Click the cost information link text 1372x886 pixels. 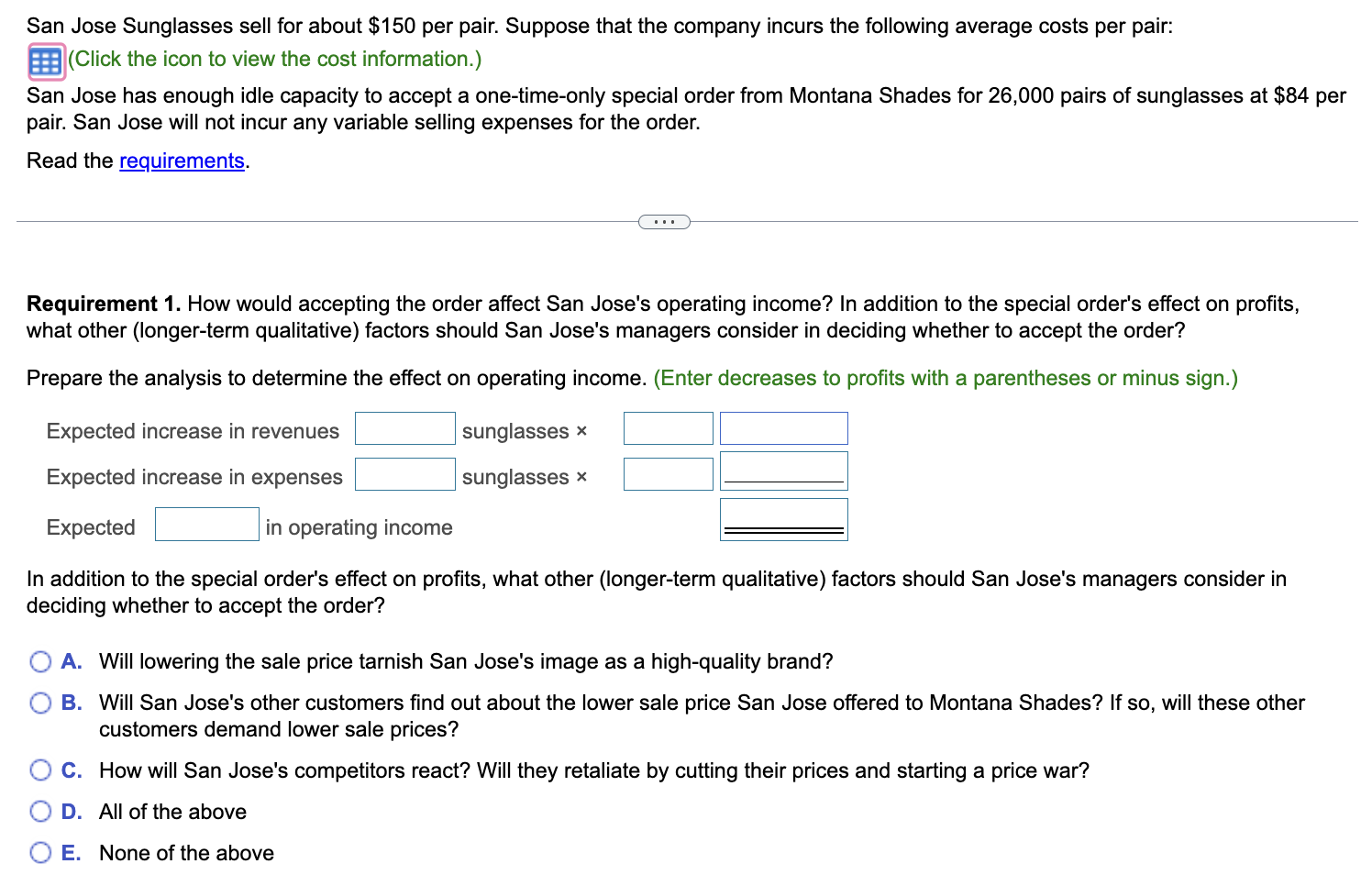point(271,59)
